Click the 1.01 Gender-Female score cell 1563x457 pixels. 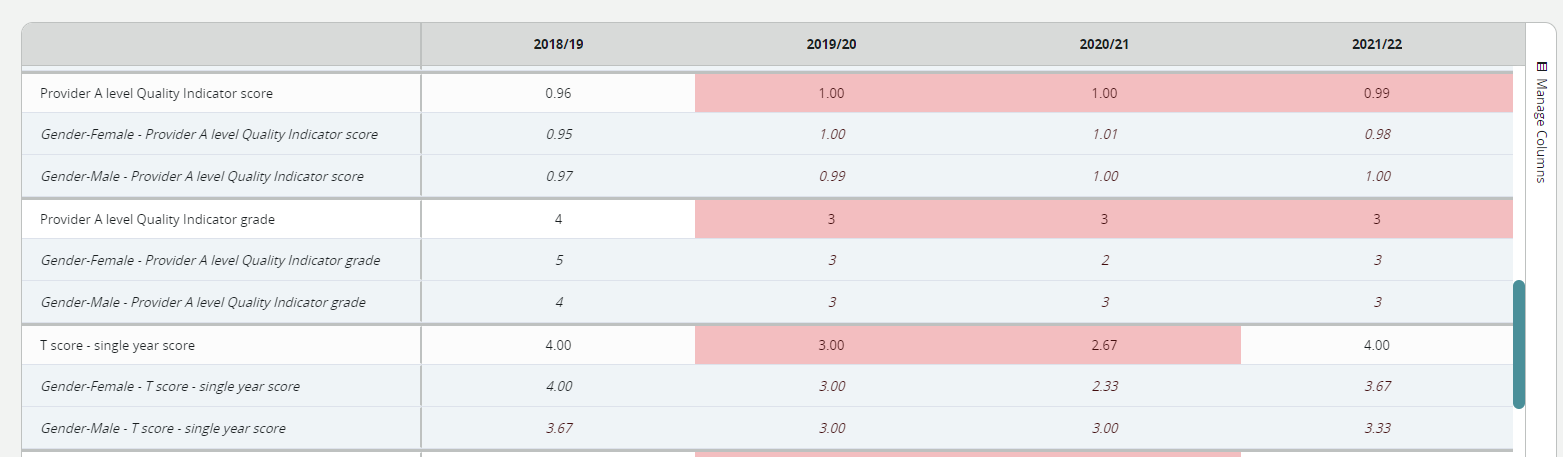1104,134
